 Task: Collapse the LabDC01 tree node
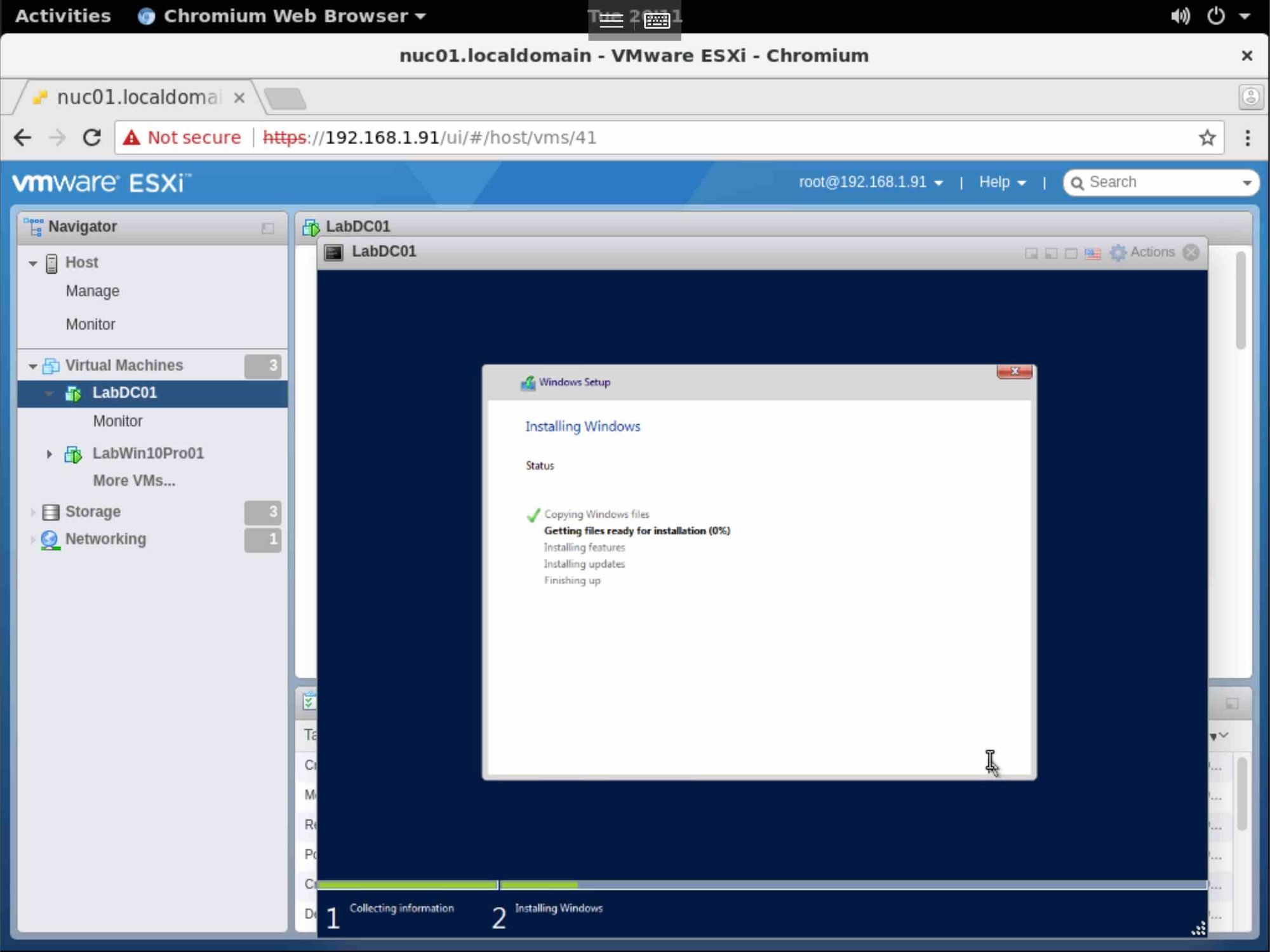tap(49, 394)
